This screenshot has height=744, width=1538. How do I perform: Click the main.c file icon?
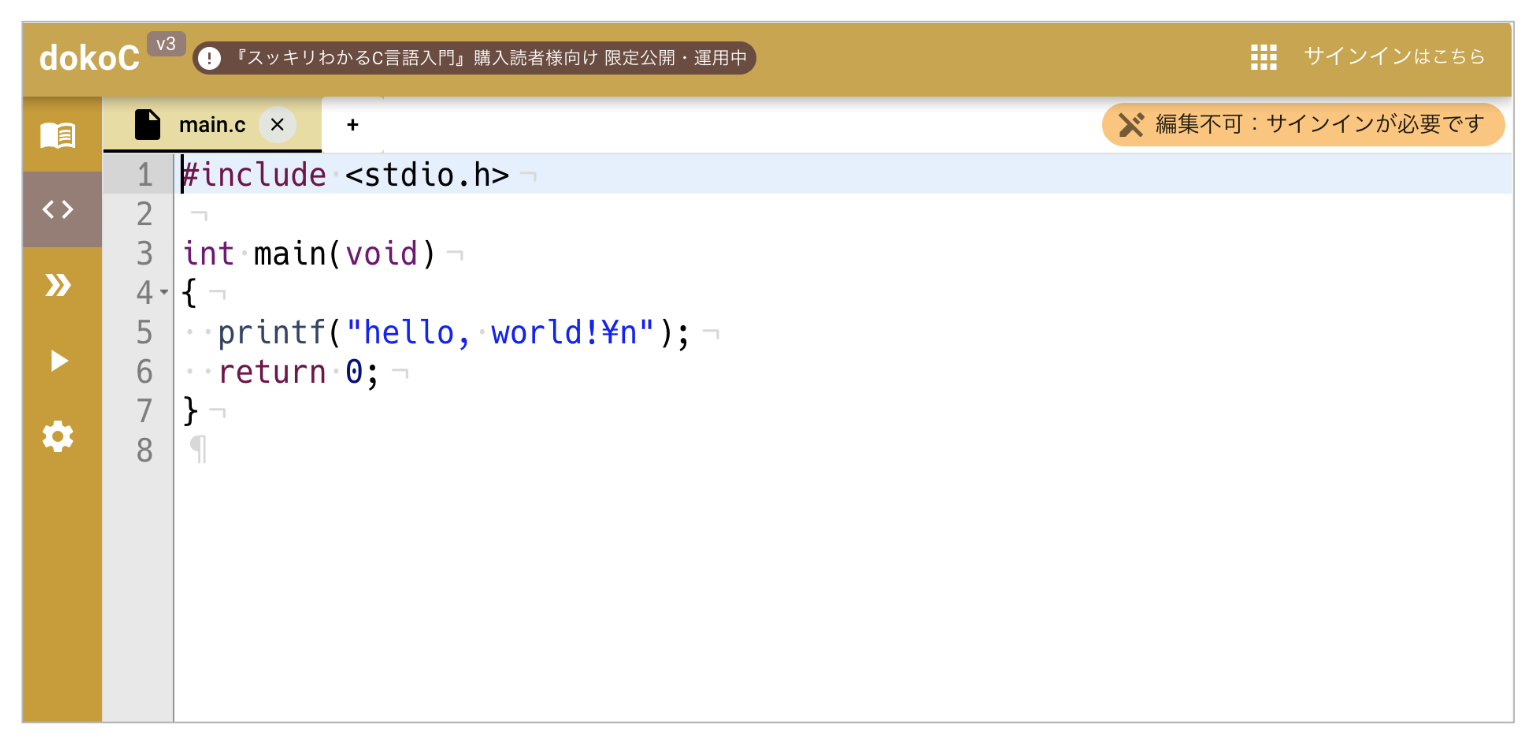[148, 125]
